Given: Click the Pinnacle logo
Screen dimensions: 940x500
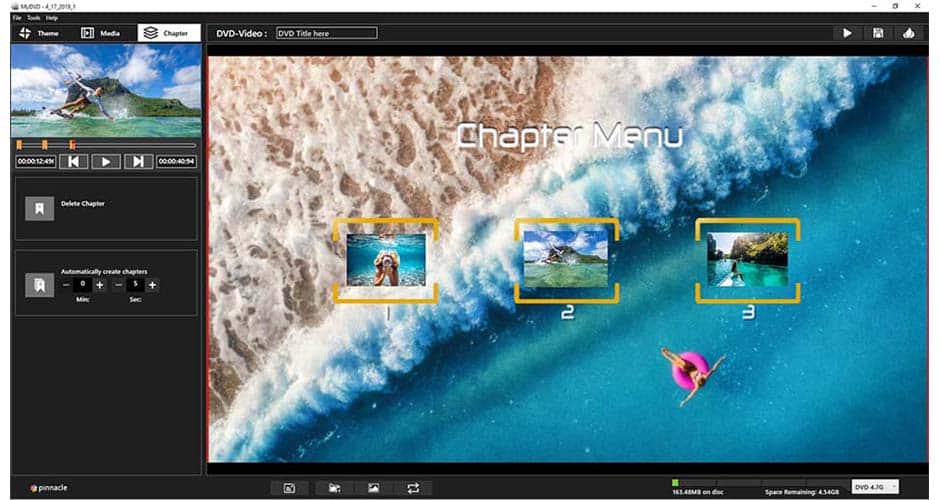Looking at the screenshot, I should coord(49,488).
